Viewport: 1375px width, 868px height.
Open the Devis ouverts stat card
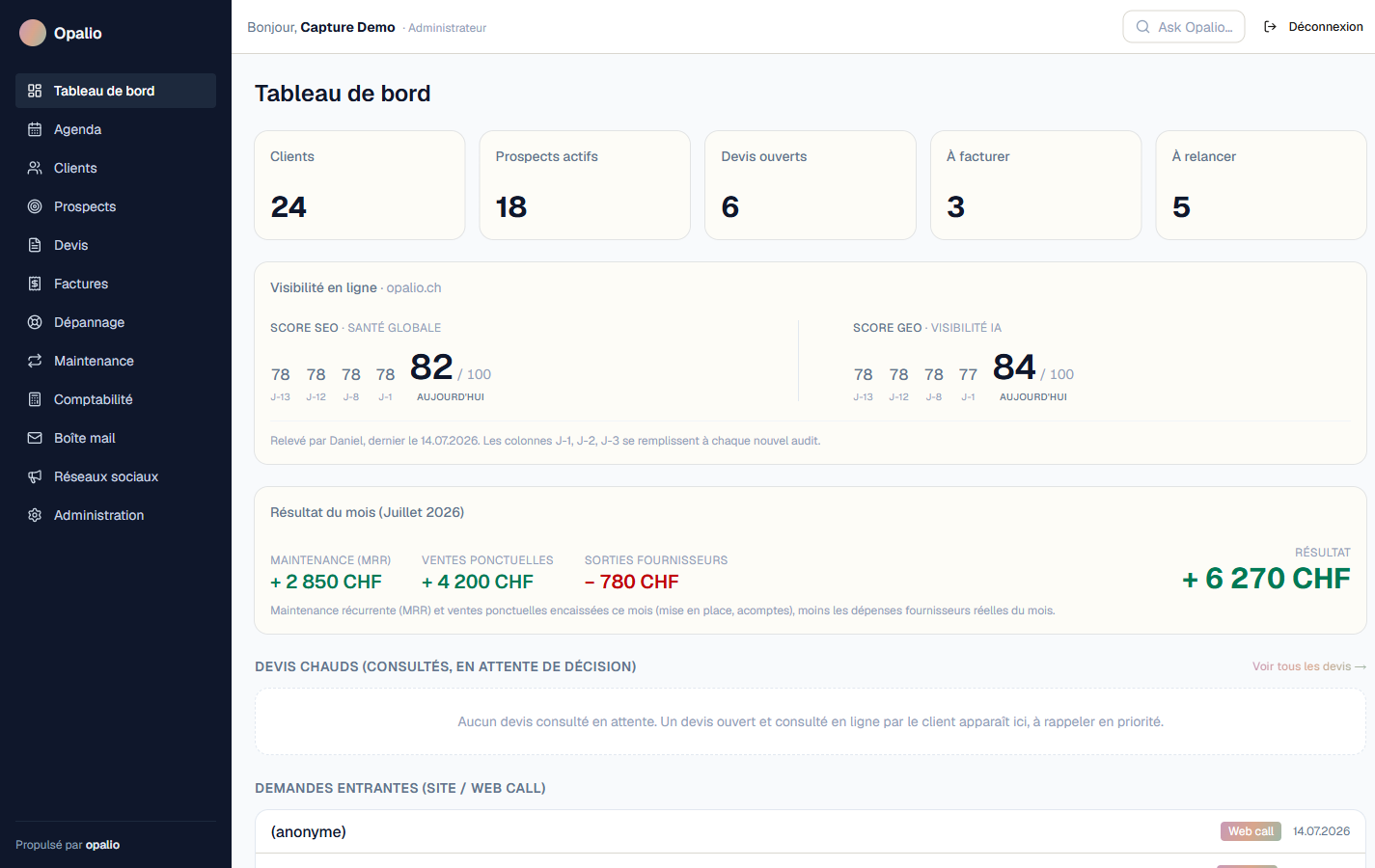pyautogui.click(x=811, y=185)
